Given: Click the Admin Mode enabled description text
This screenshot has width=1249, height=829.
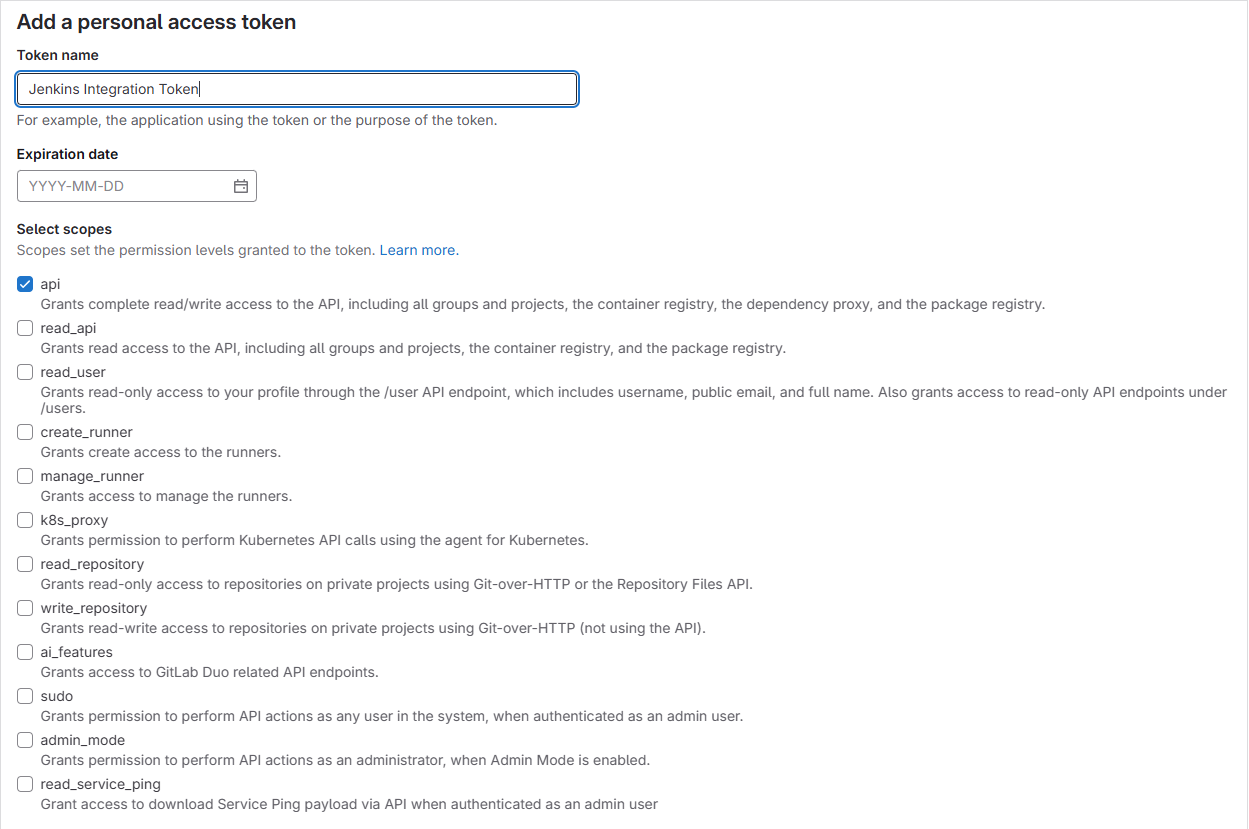Looking at the screenshot, I should 345,760.
